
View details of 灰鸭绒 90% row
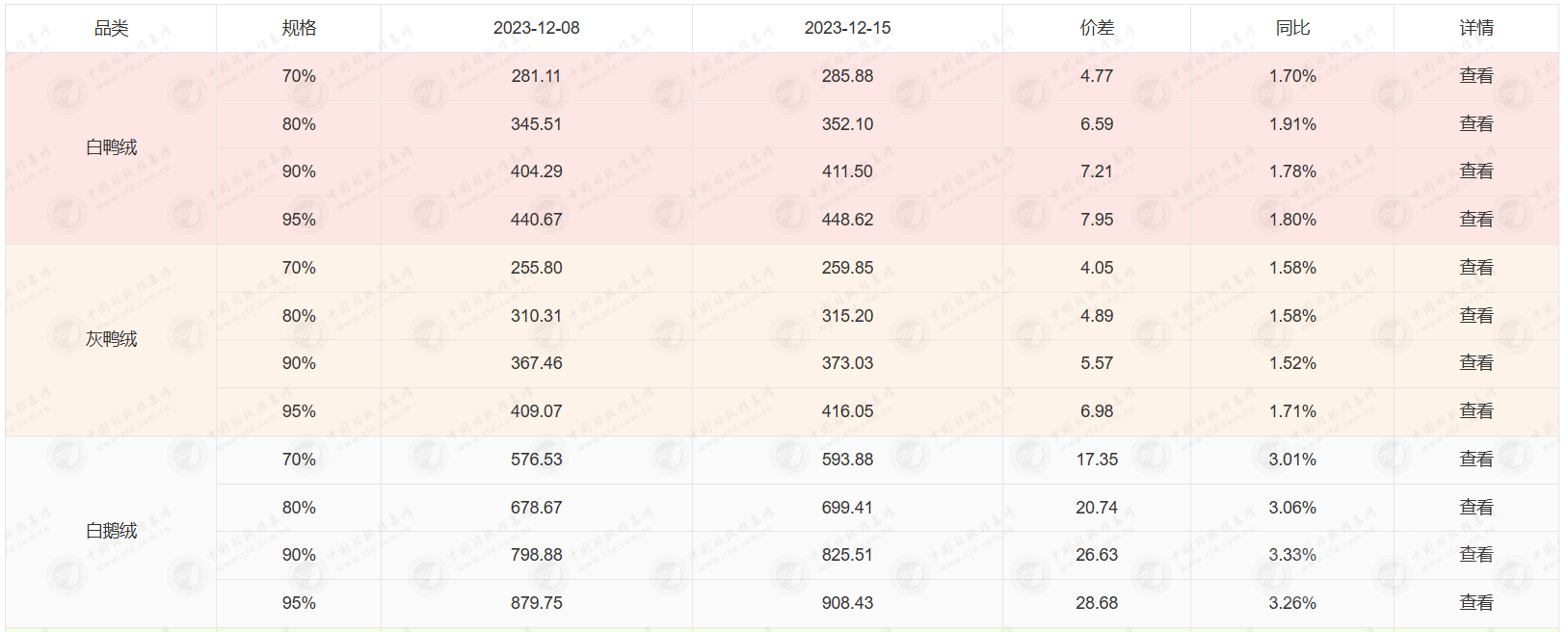pyautogui.click(x=1475, y=363)
